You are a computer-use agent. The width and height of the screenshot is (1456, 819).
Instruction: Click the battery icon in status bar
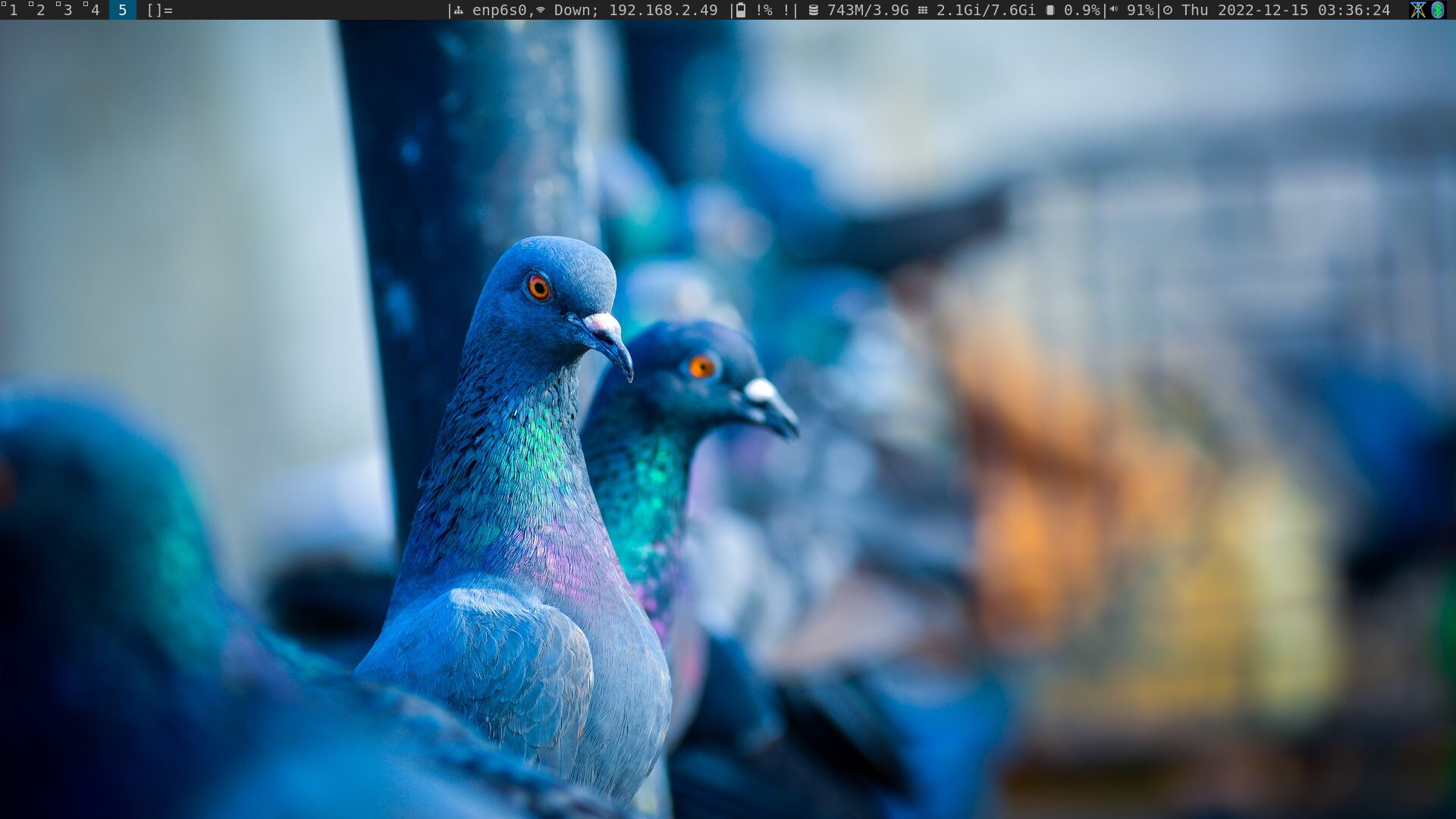point(741,10)
